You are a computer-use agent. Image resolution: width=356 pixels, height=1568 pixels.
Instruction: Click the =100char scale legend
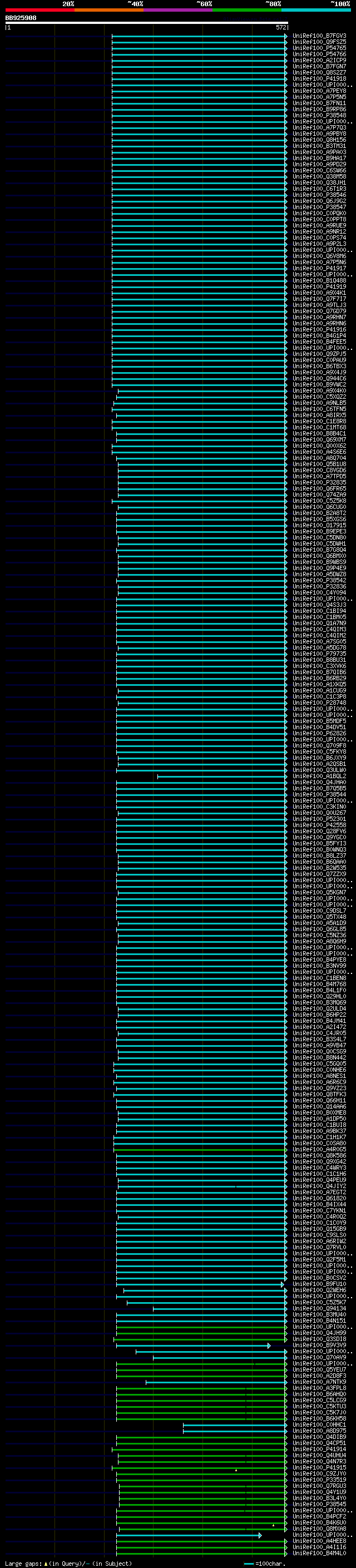(264, 1564)
